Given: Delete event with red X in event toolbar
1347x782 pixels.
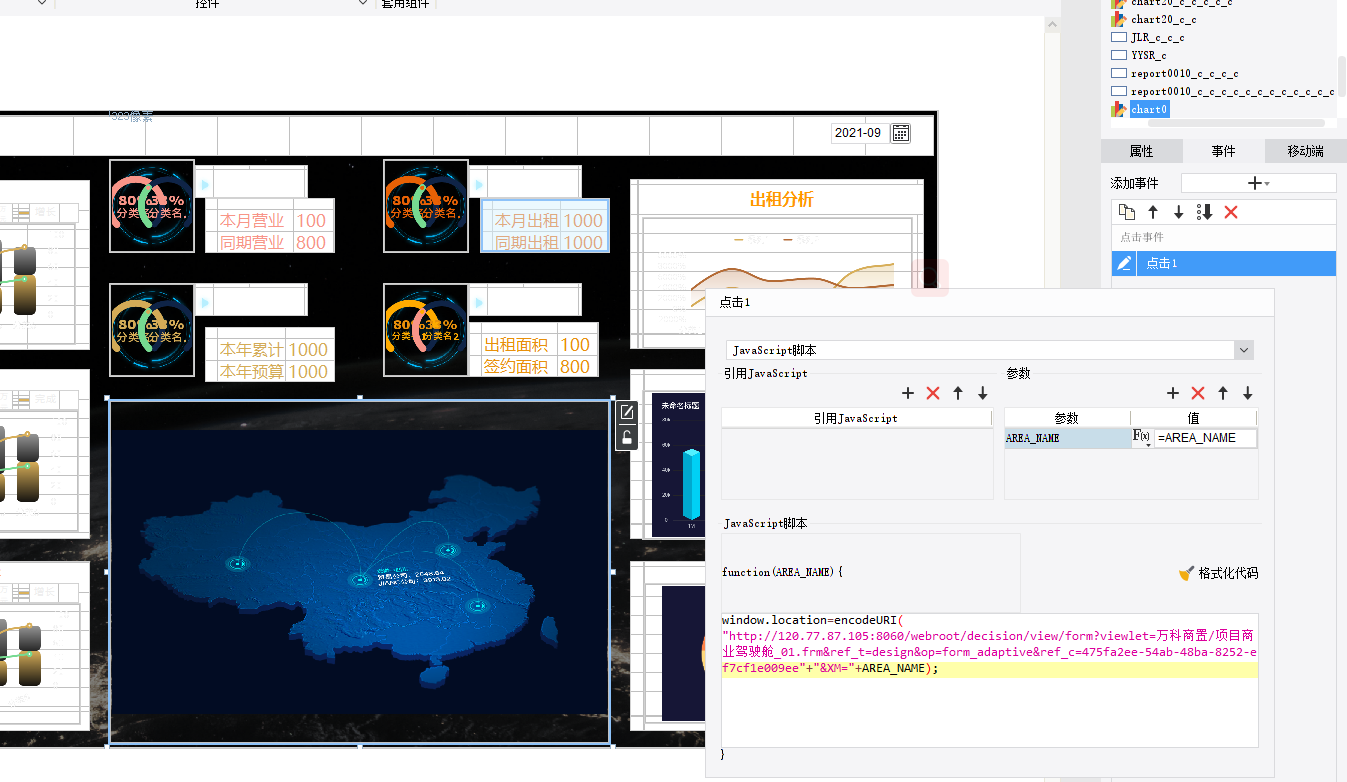Looking at the screenshot, I should click(1231, 212).
